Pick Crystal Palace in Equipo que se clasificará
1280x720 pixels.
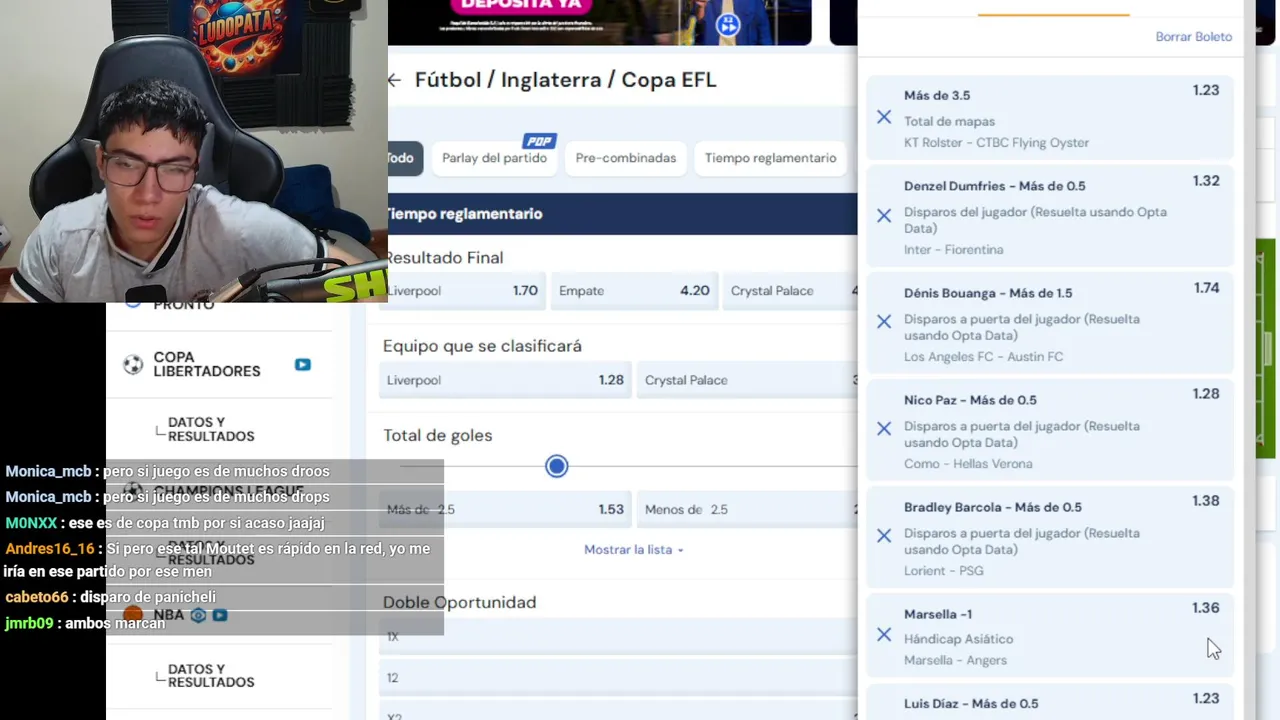pyautogui.click(x=747, y=380)
